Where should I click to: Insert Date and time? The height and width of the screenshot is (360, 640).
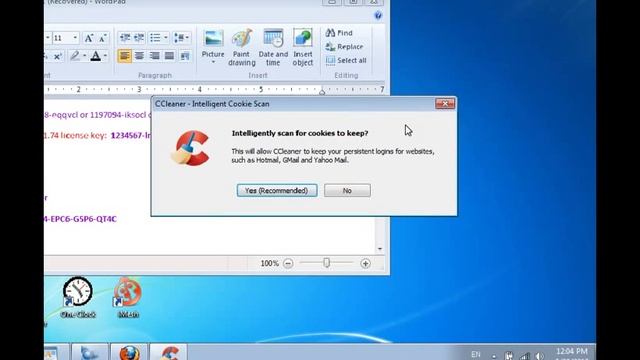pos(273,47)
